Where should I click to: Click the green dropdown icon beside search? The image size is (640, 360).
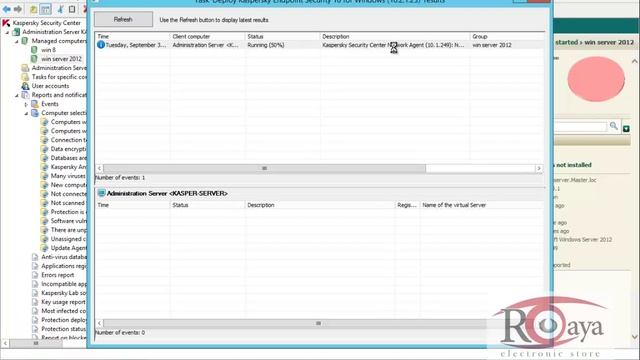click(626, 129)
